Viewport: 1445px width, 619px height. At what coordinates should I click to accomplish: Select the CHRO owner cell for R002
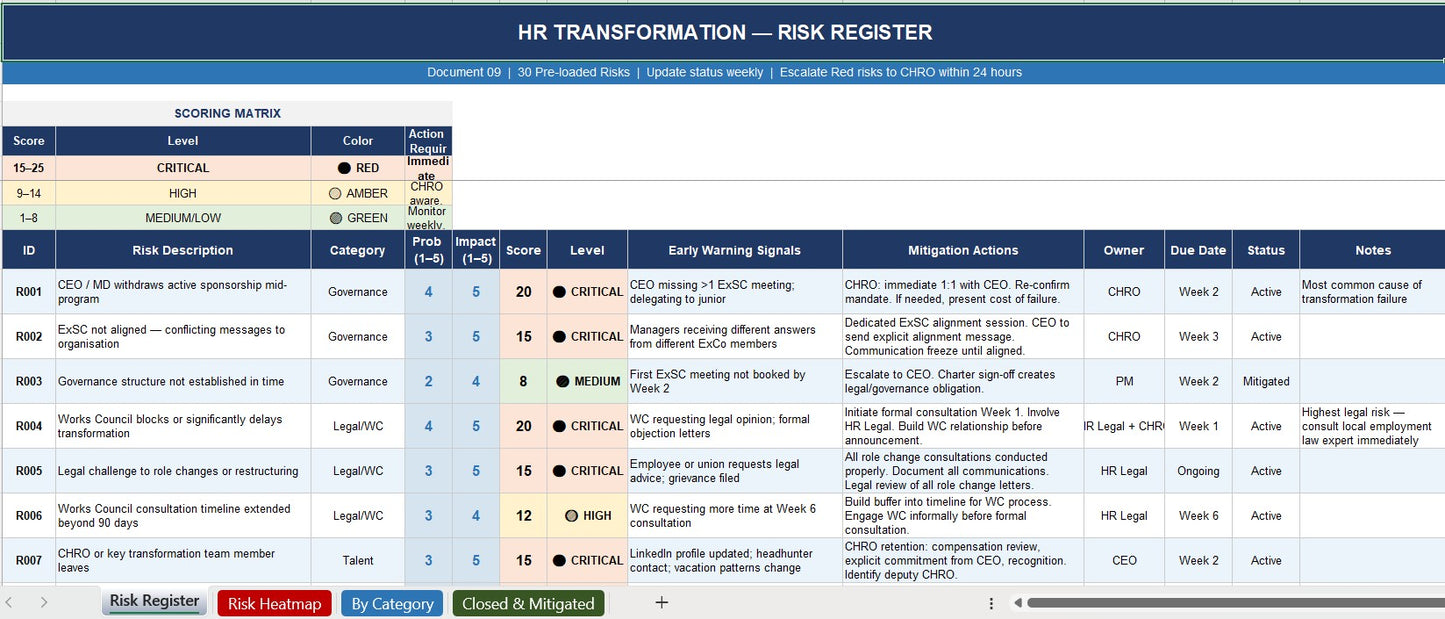1123,336
